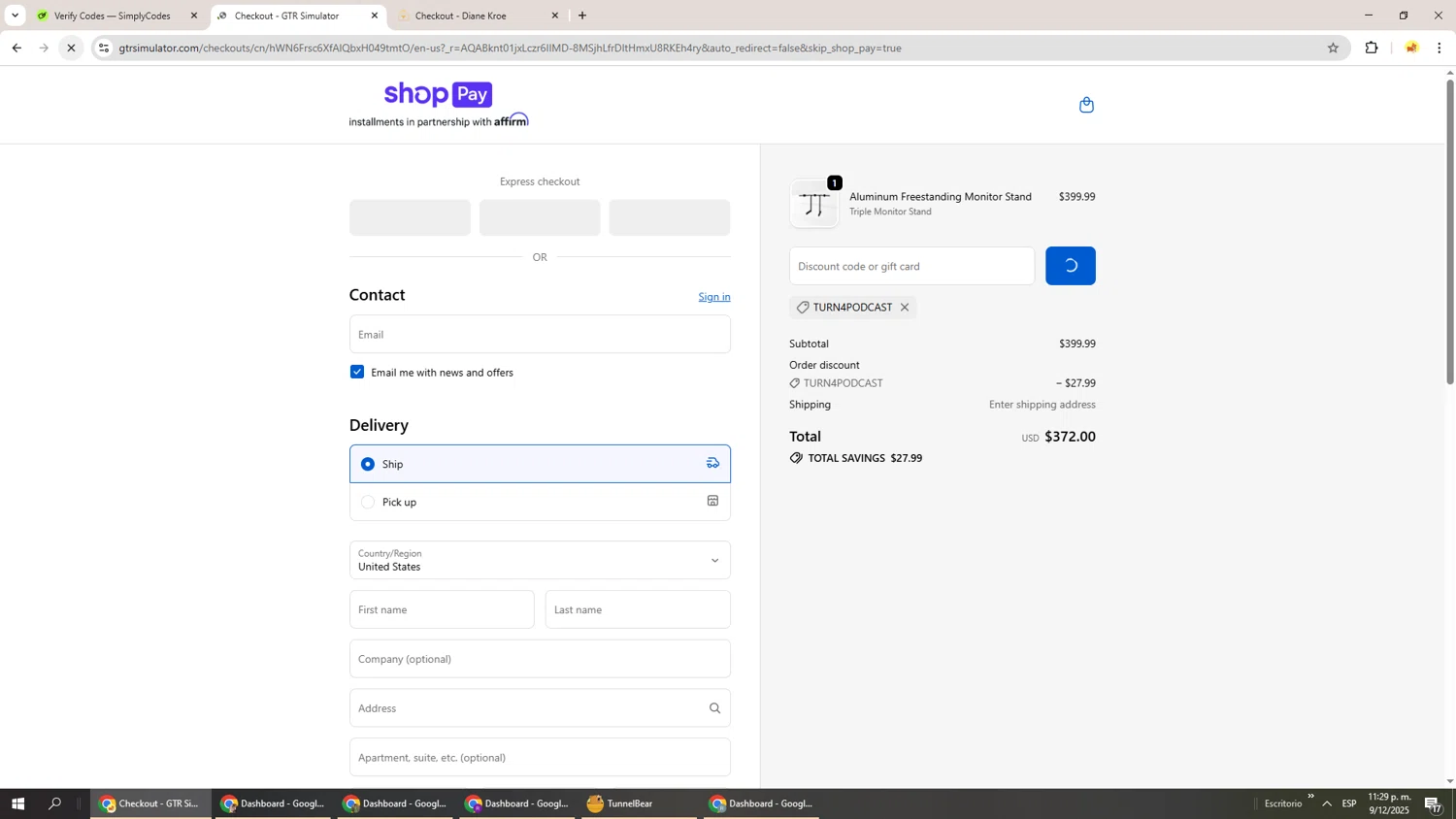1456x819 pixels.
Task: Focus the Last name field
Action: coord(638,609)
